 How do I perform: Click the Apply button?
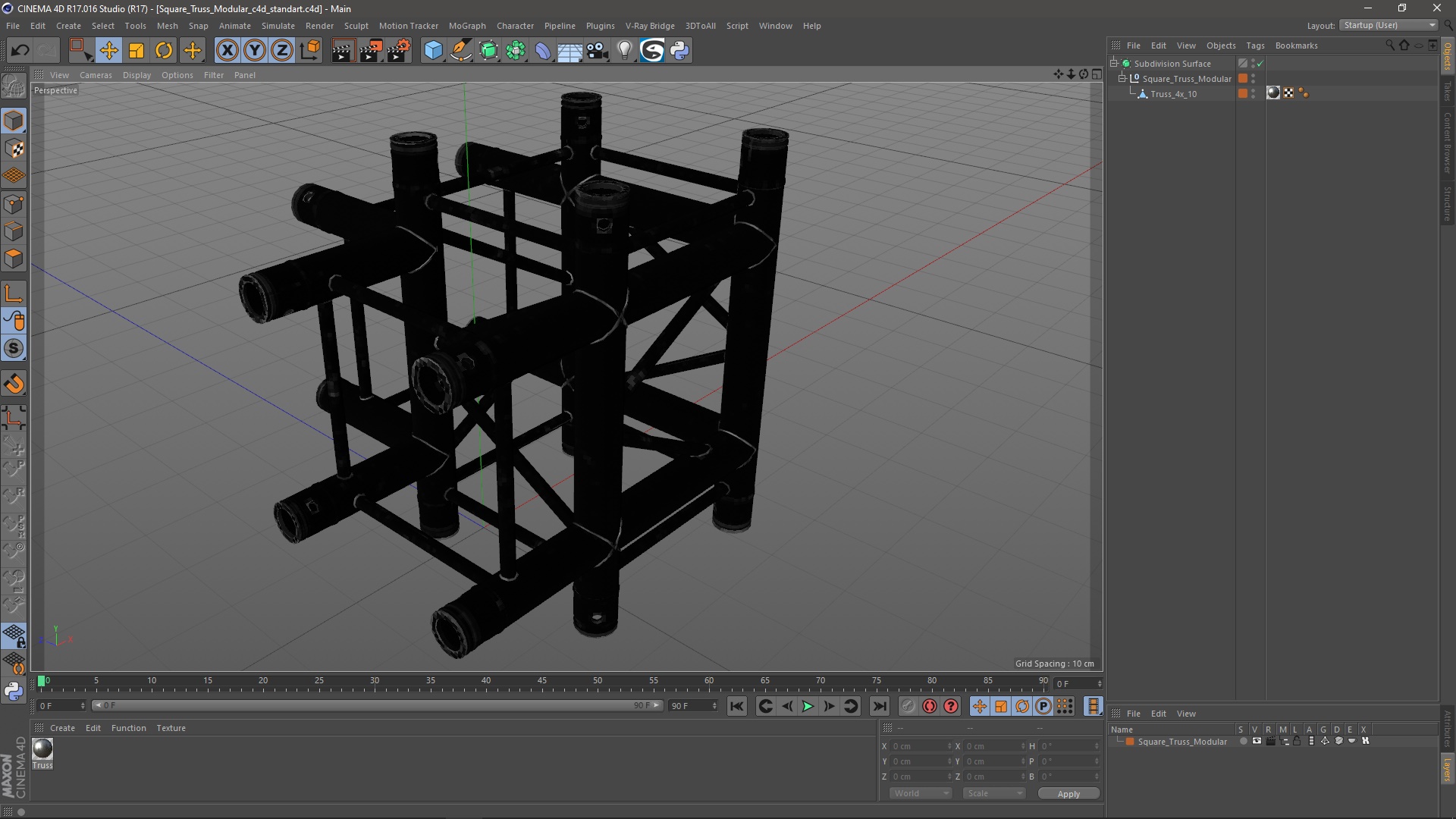(x=1068, y=794)
